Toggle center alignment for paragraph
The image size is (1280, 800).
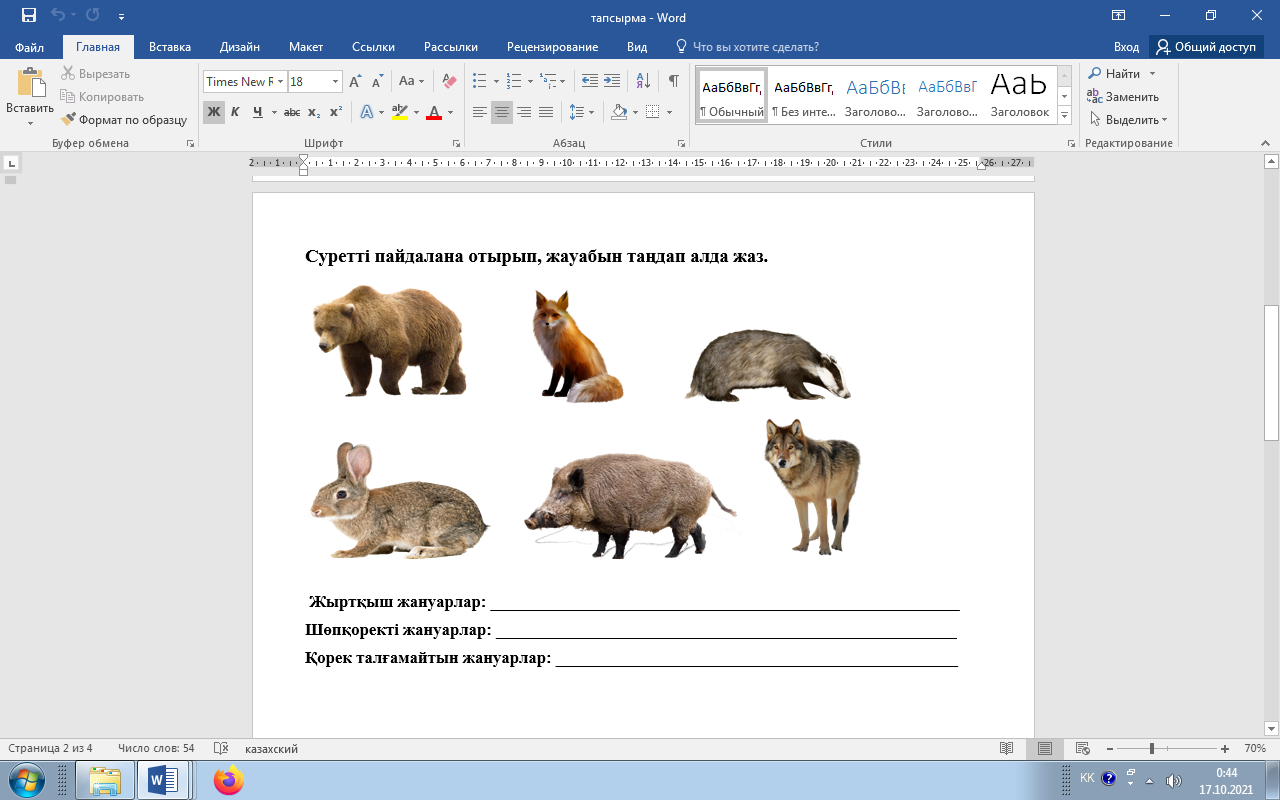click(x=502, y=112)
